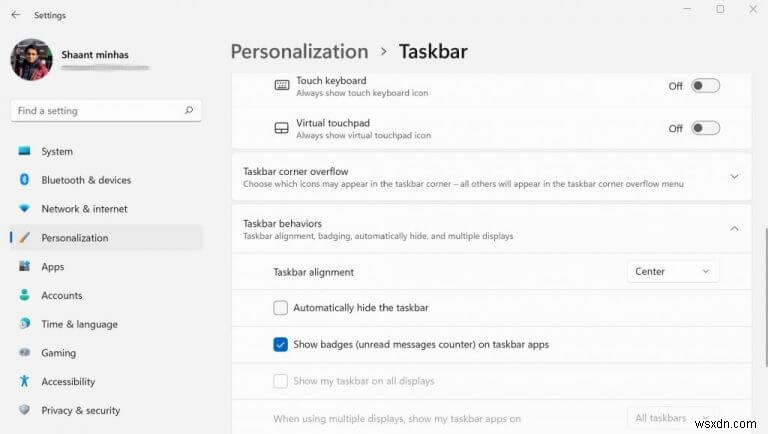The height and width of the screenshot is (434, 768).
Task: Click the Network & internet wifi icon
Action: coord(24,208)
